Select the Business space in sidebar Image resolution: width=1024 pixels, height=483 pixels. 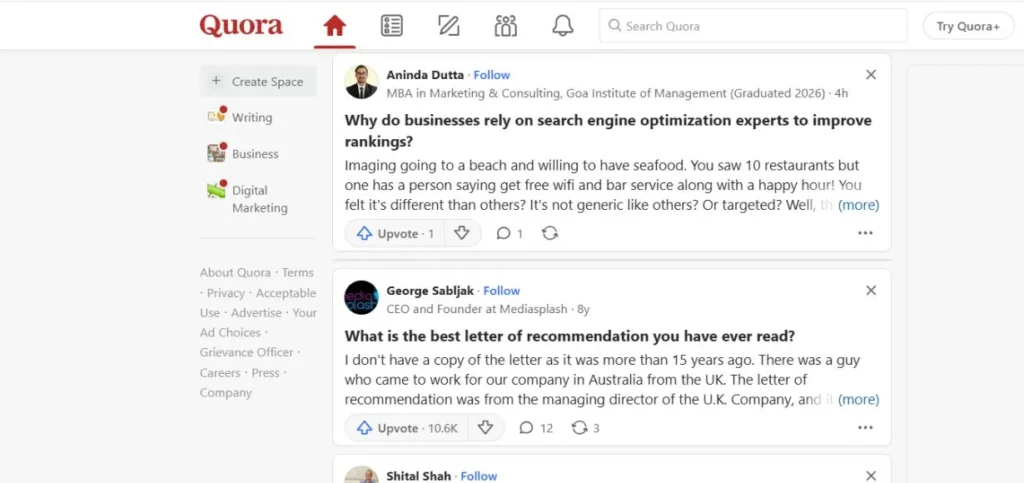coord(254,154)
